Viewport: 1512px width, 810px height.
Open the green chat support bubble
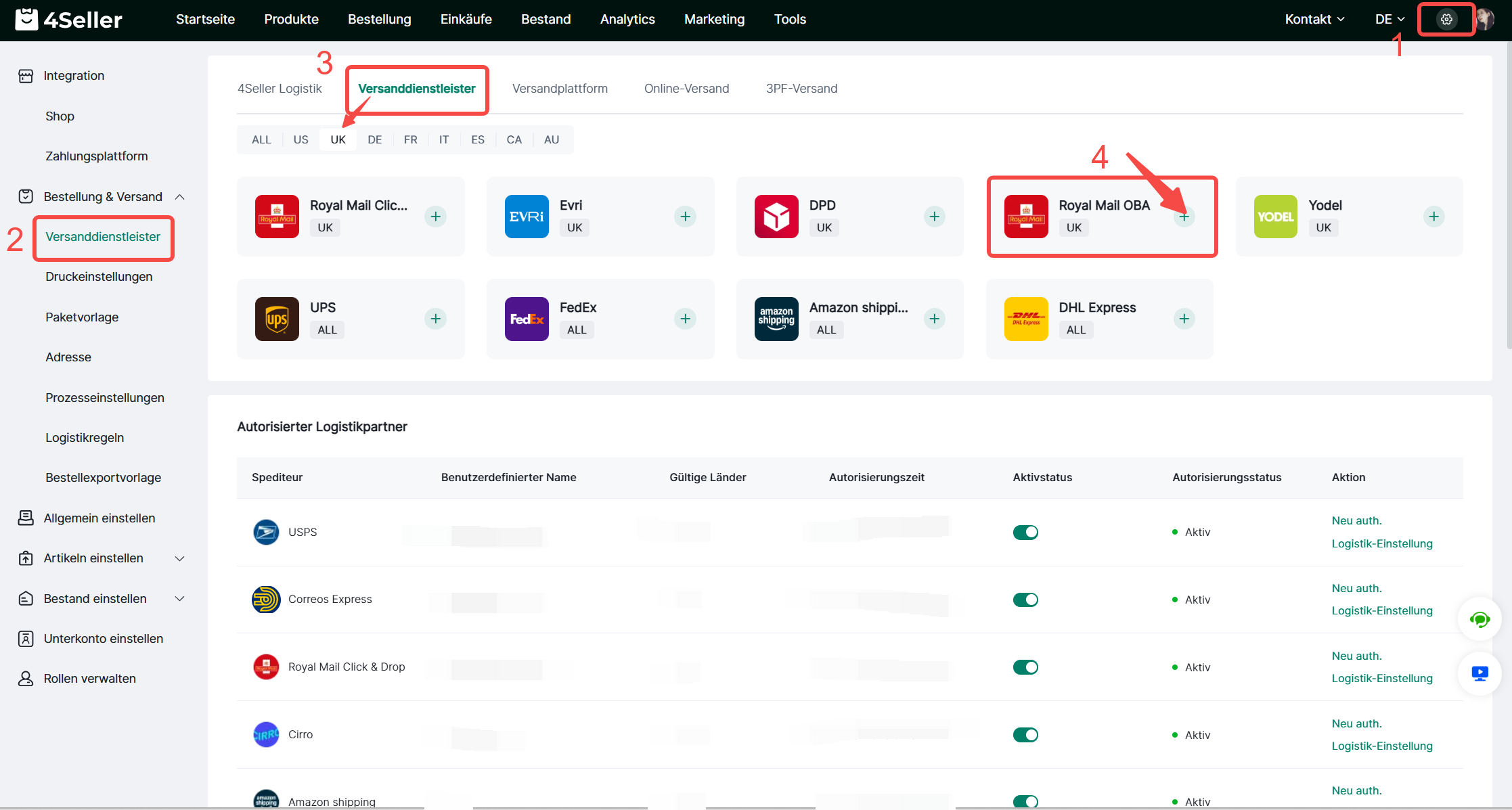(x=1480, y=619)
